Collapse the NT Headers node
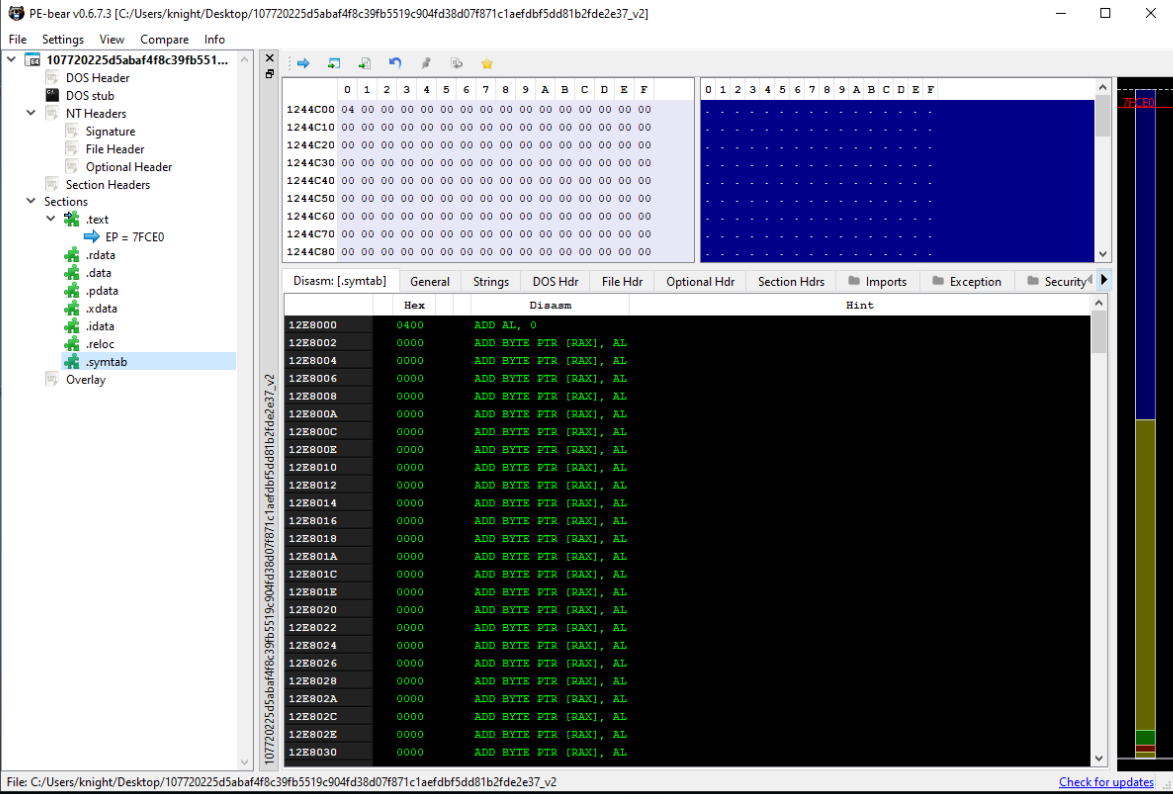The image size is (1173, 794). [x=31, y=113]
